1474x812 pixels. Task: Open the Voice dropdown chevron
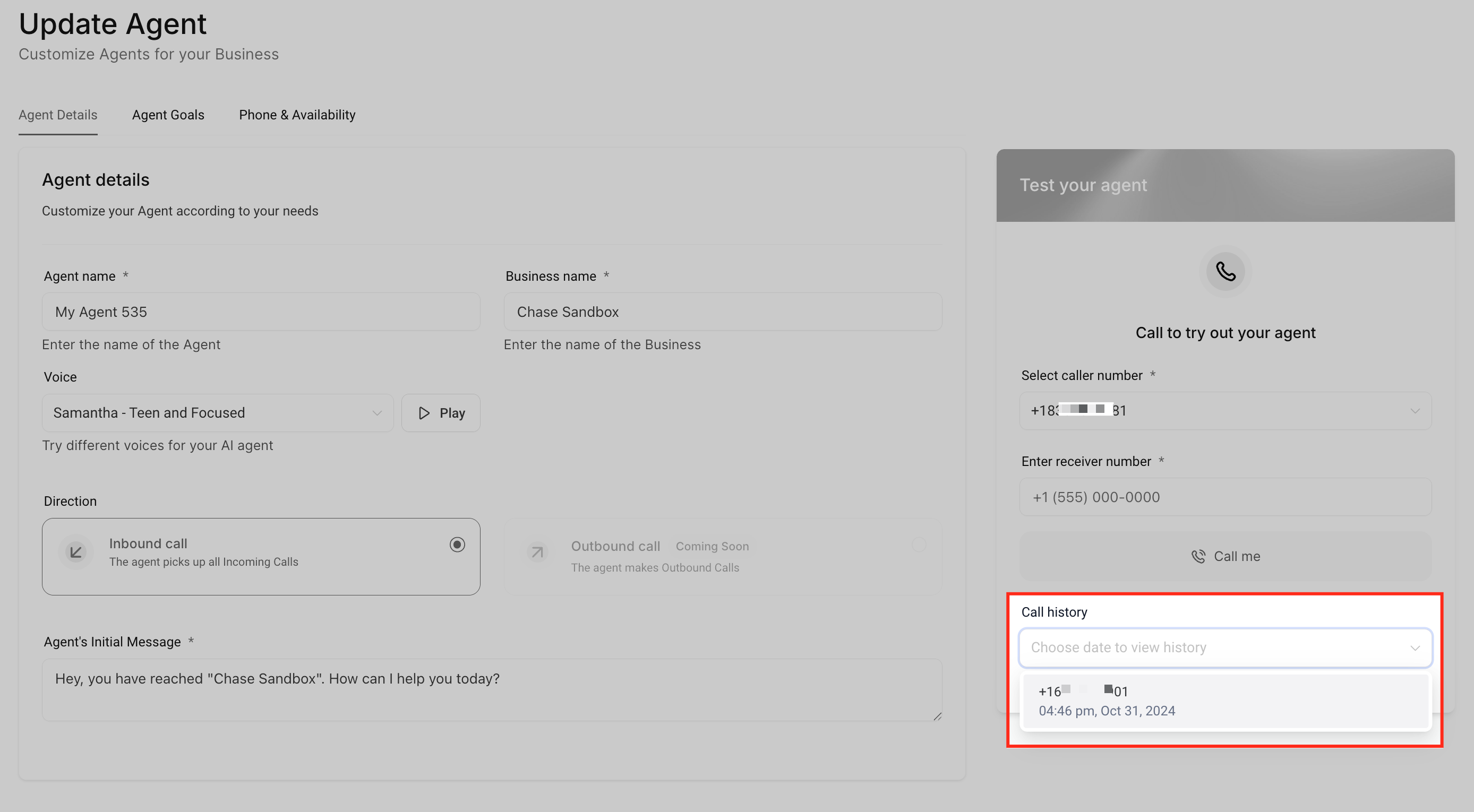(376, 413)
